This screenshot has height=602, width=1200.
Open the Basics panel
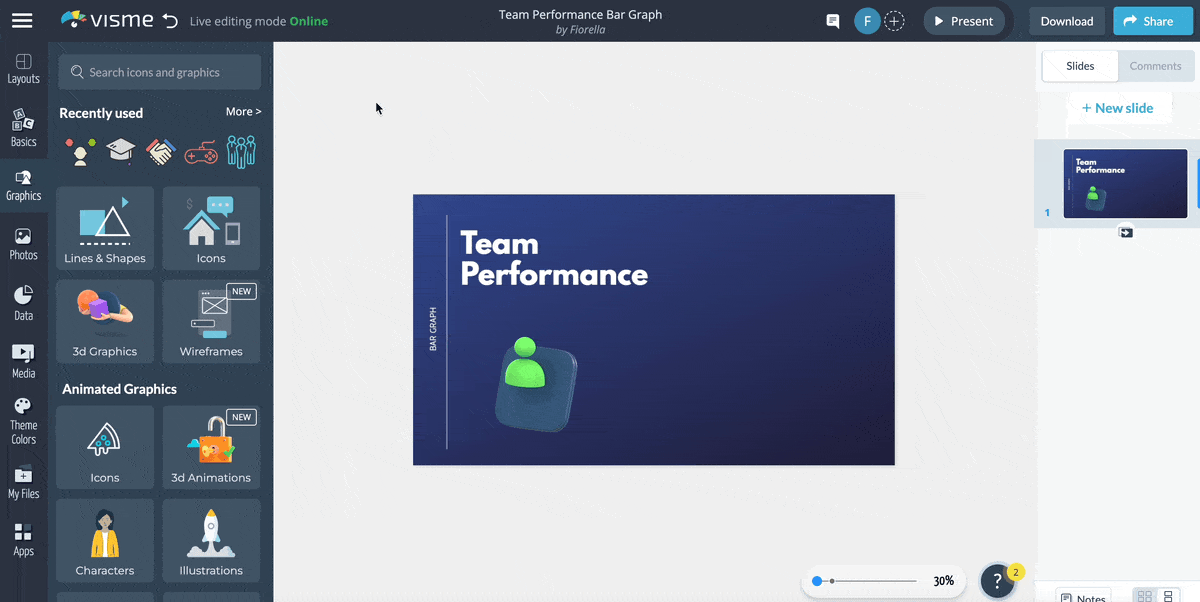click(x=24, y=126)
